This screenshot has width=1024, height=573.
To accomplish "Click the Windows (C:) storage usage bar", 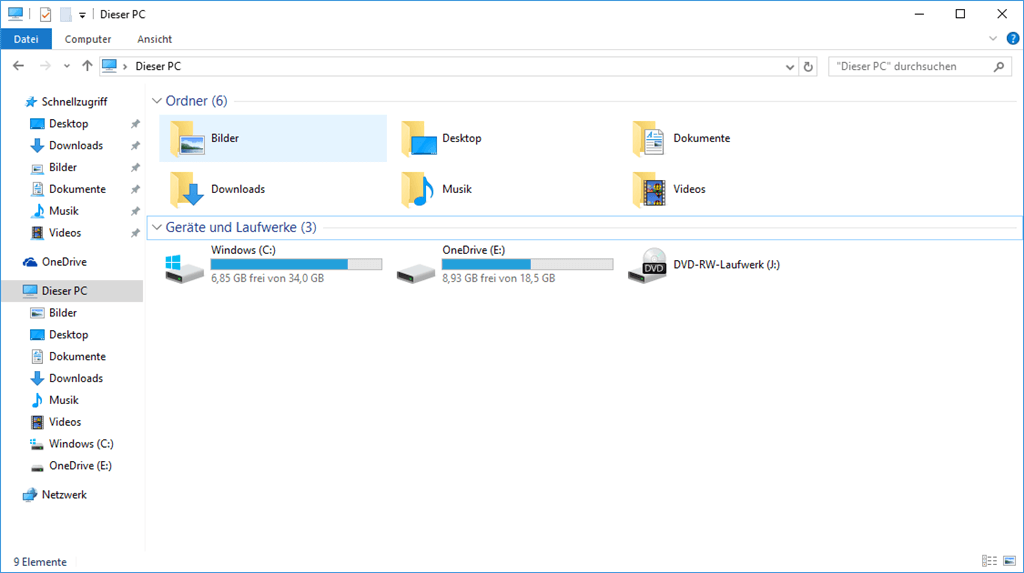I will (296, 265).
